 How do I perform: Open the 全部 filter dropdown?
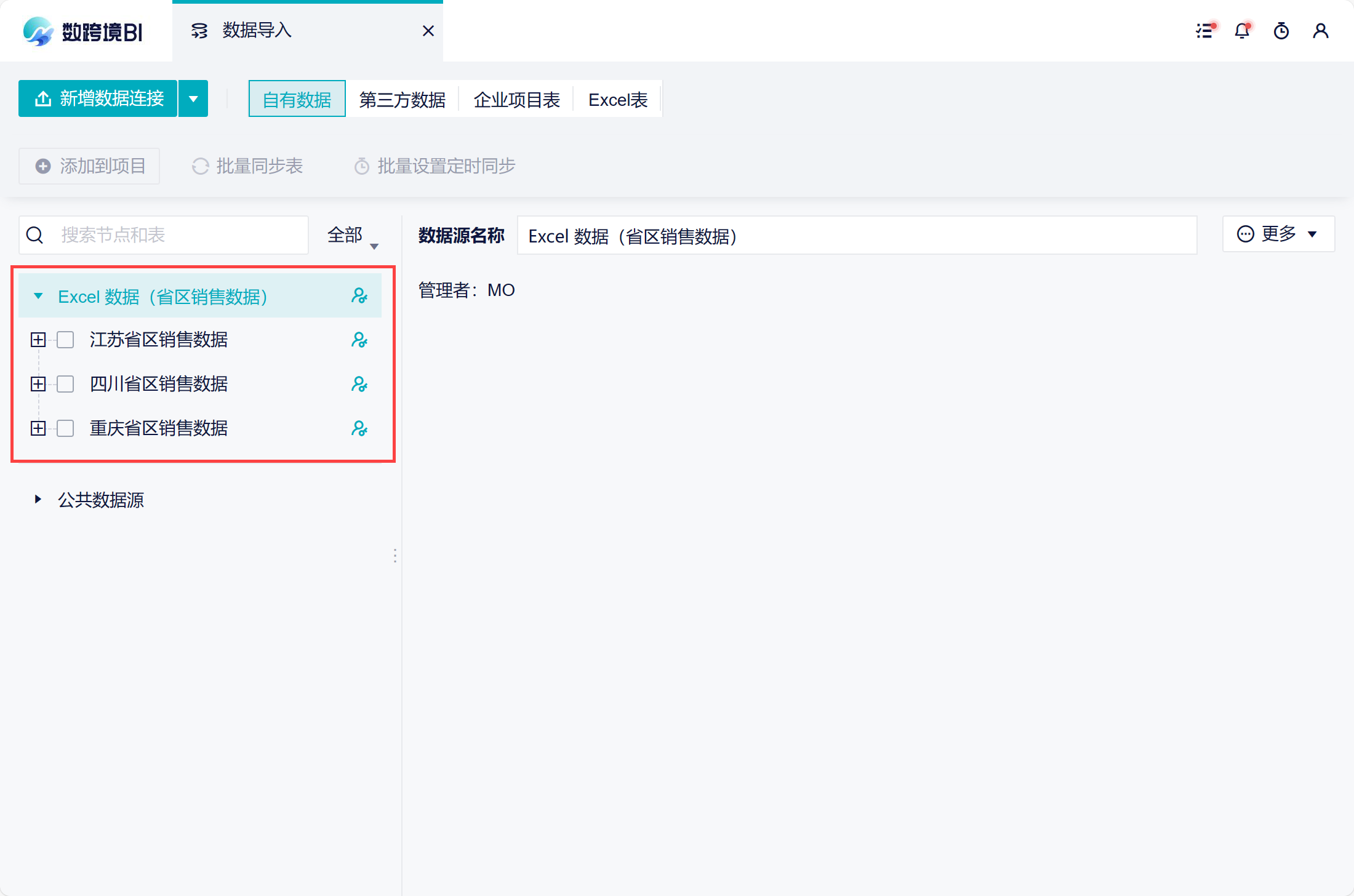coord(352,236)
